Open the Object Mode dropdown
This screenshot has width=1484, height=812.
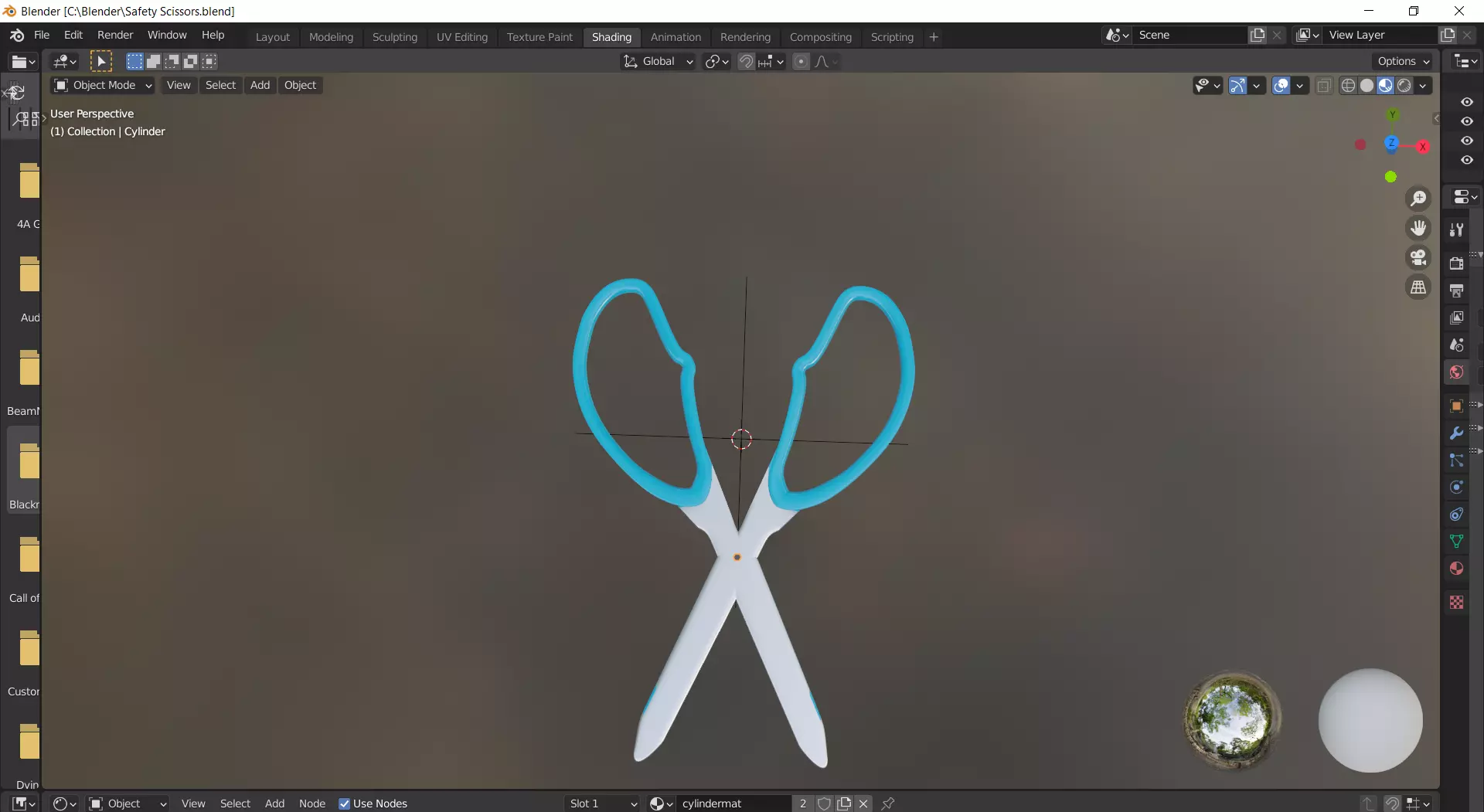[x=102, y=85]
